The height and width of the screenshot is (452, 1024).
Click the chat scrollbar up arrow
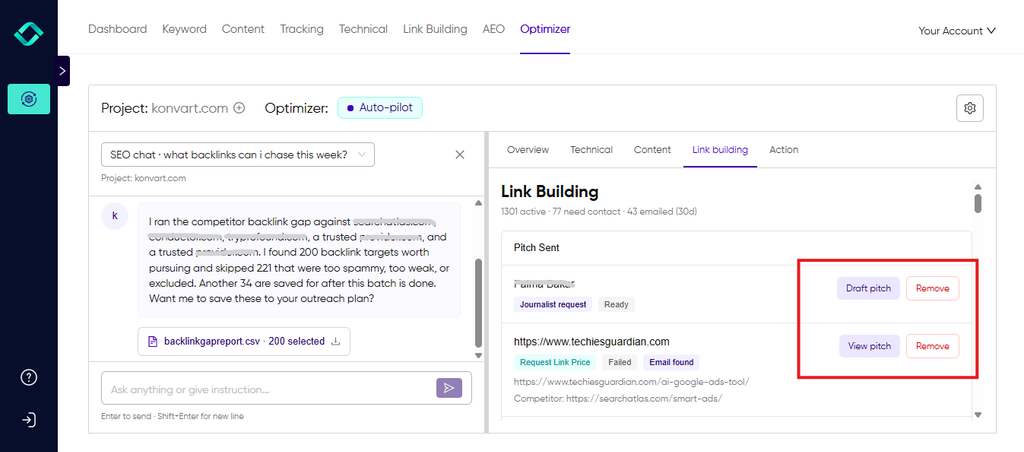(x=478, y=203)
